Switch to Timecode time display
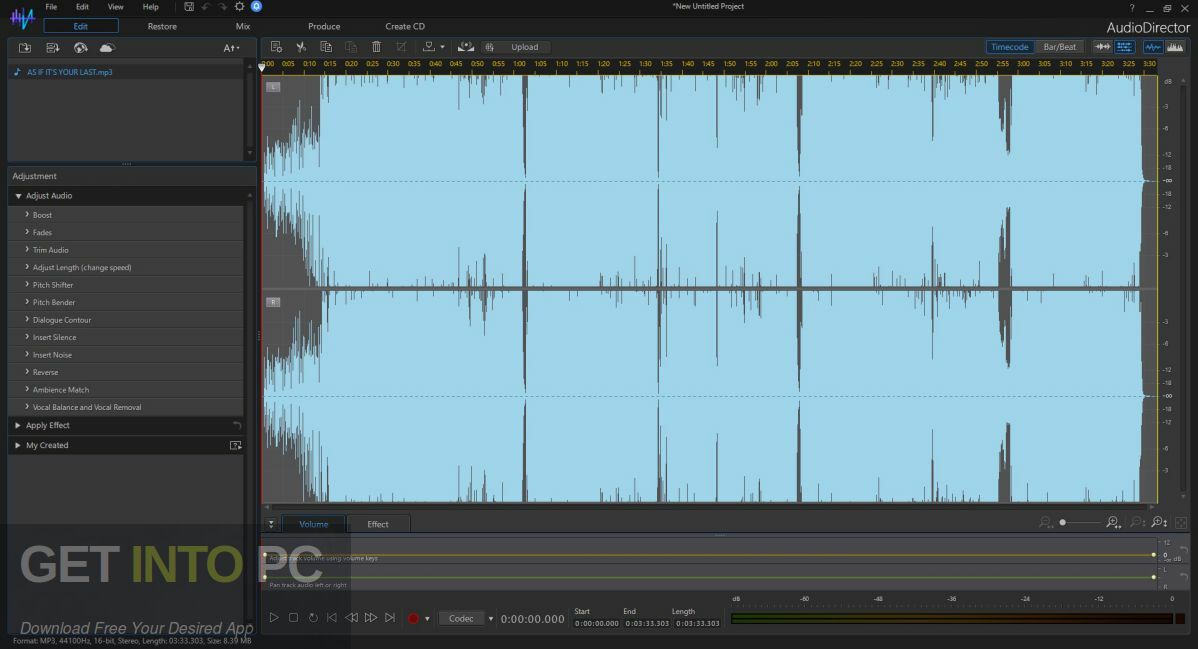 click(1009, 47)
